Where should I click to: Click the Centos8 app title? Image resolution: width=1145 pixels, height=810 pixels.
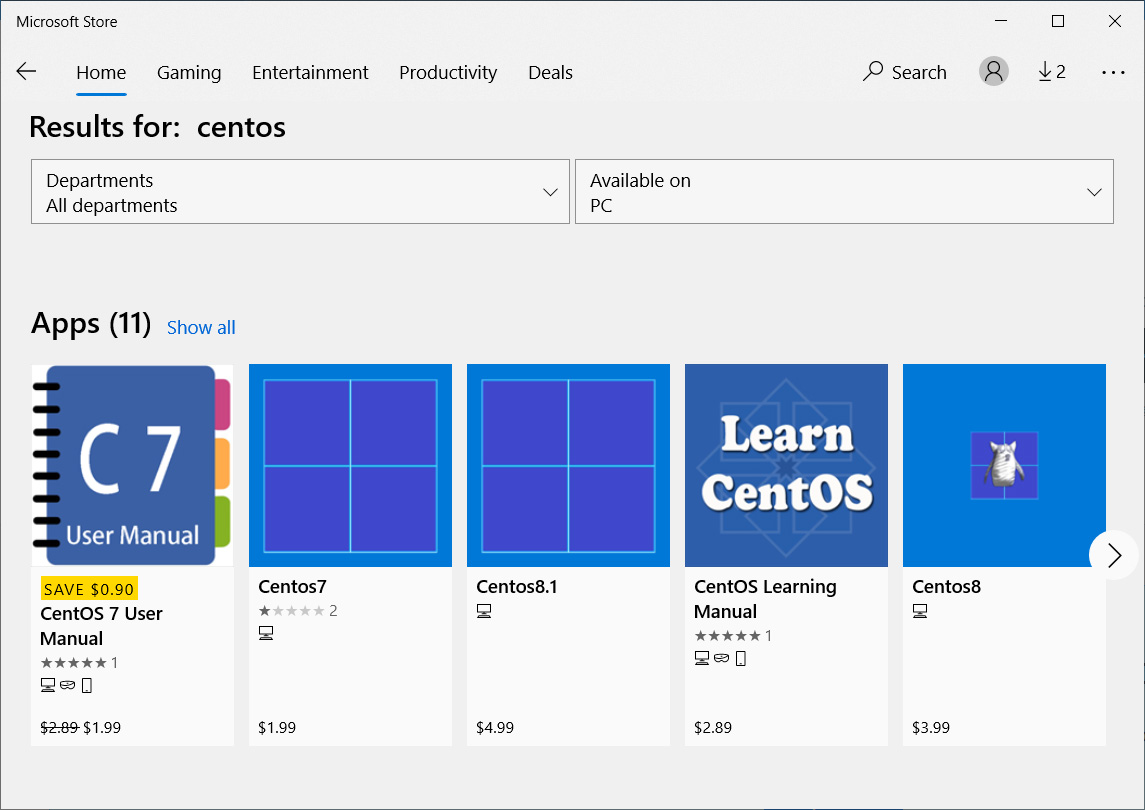tap(946, 587)
